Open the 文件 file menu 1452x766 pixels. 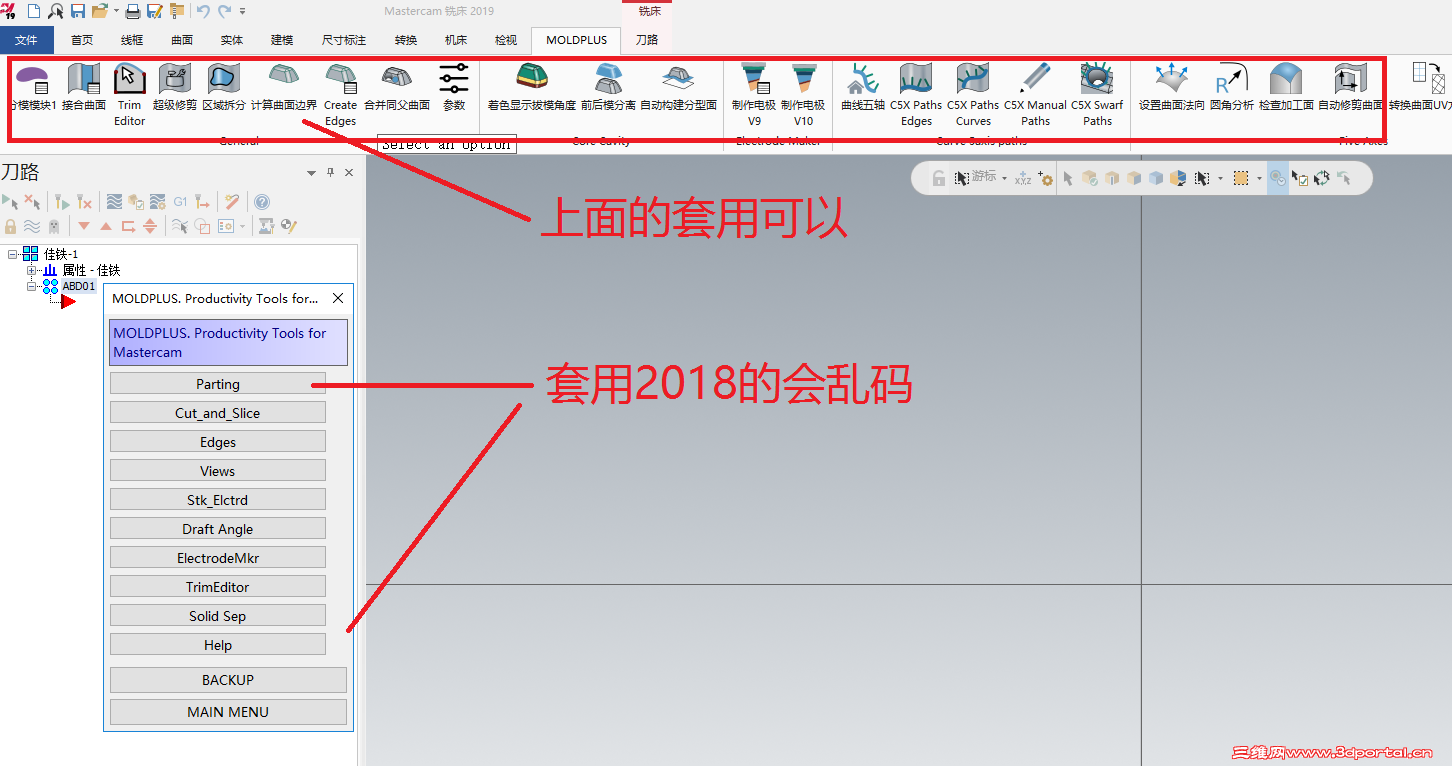[26, 40]
